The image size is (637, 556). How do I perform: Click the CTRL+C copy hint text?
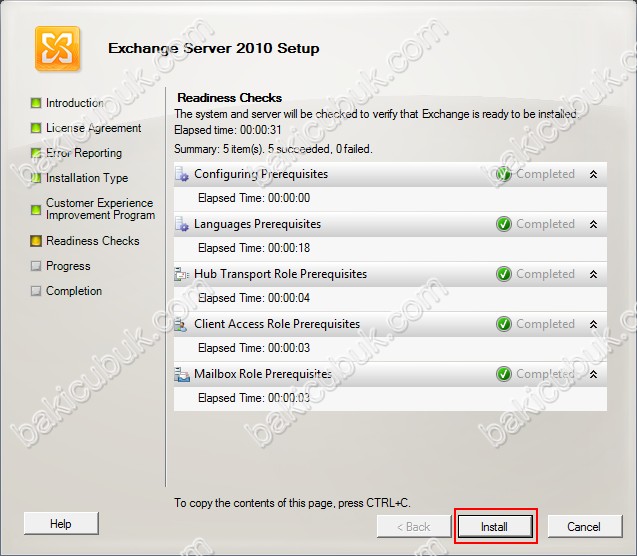pos(292,503)
